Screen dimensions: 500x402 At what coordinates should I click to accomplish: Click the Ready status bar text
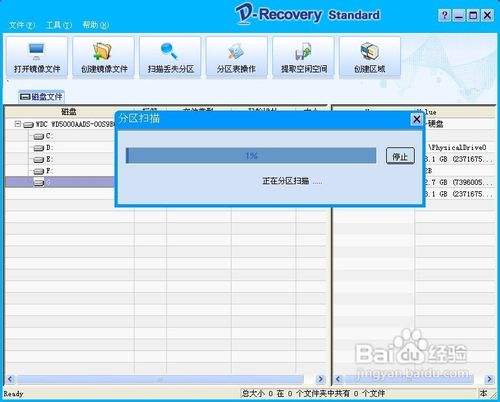point(13,394)
